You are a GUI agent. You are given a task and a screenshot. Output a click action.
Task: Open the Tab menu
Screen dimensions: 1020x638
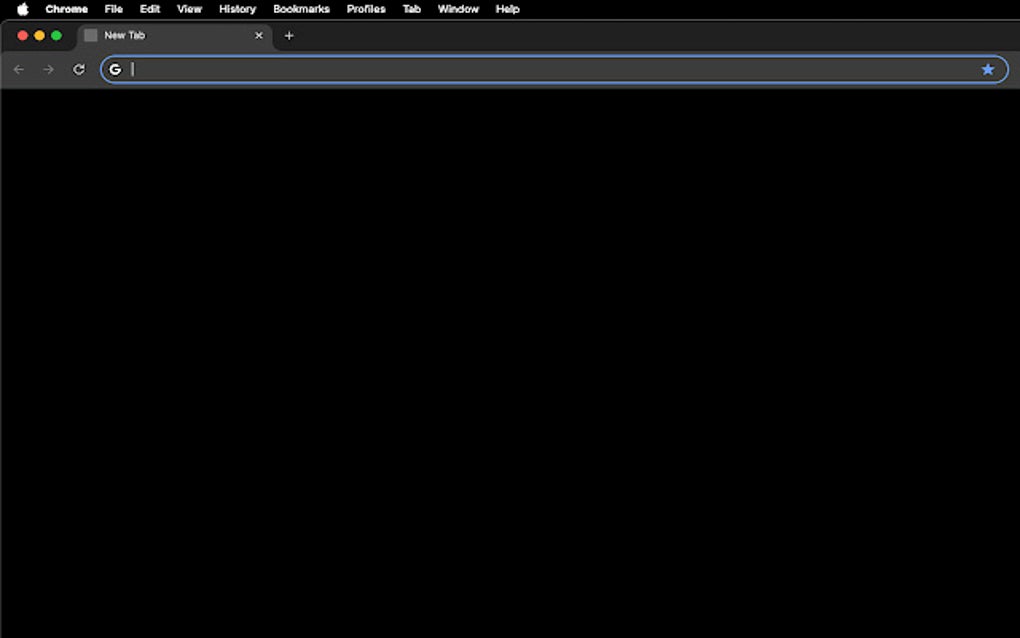[411, 9]
